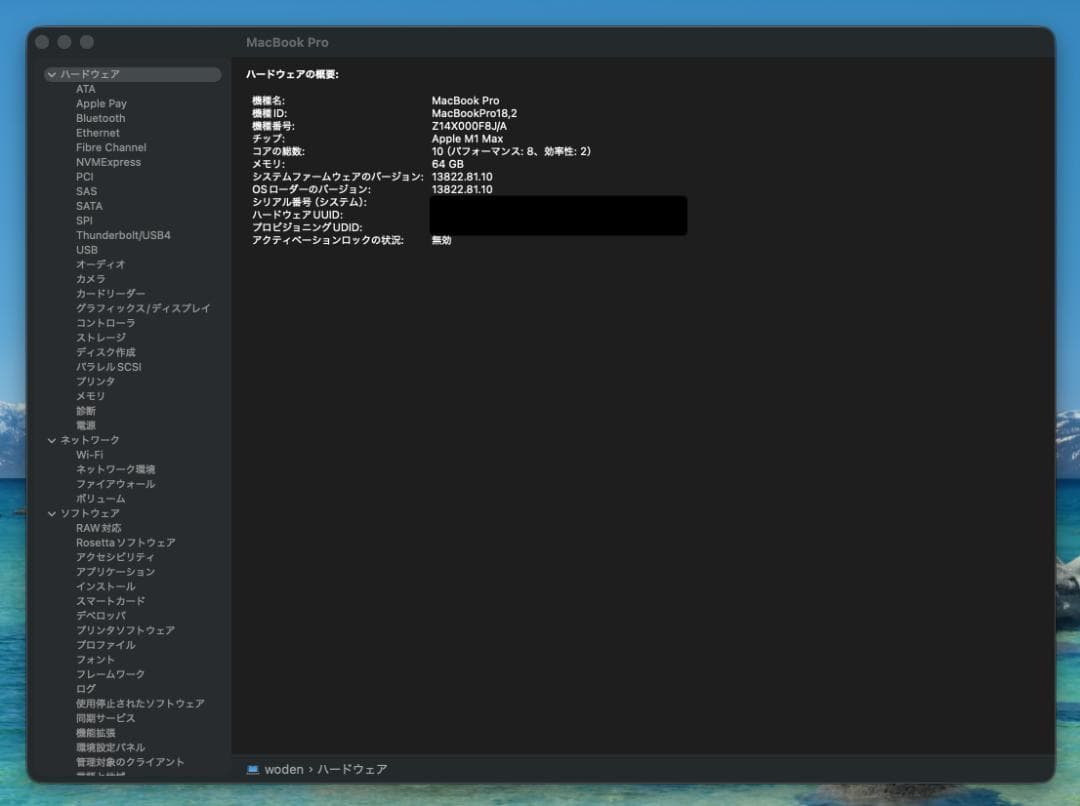Viewport: 1080px width, 806px height.
Task: Click the MacBookPro18,2 model ID value
Action: [x=474, y=114]
